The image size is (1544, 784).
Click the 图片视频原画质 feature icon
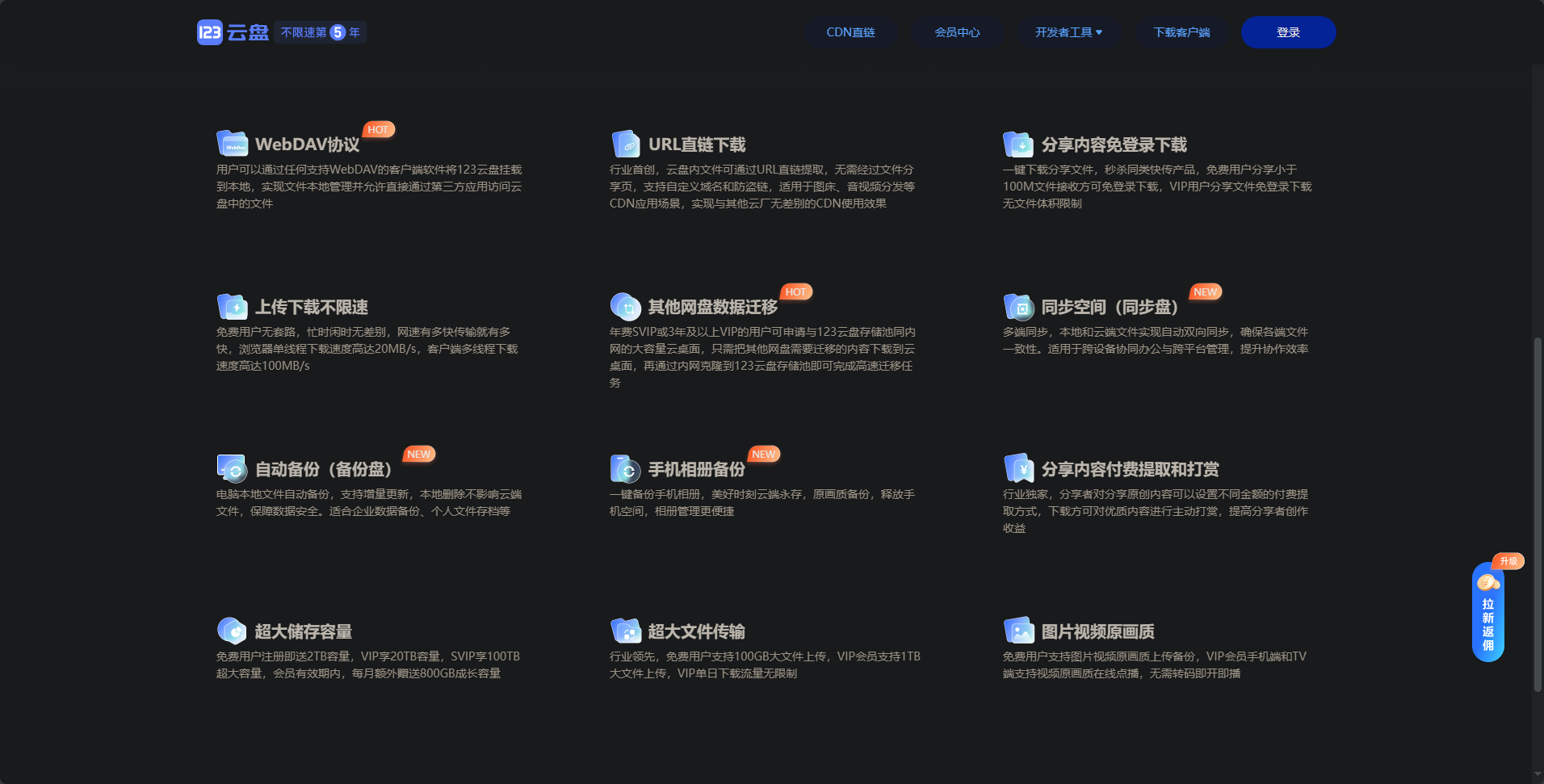coord(1018,631)
